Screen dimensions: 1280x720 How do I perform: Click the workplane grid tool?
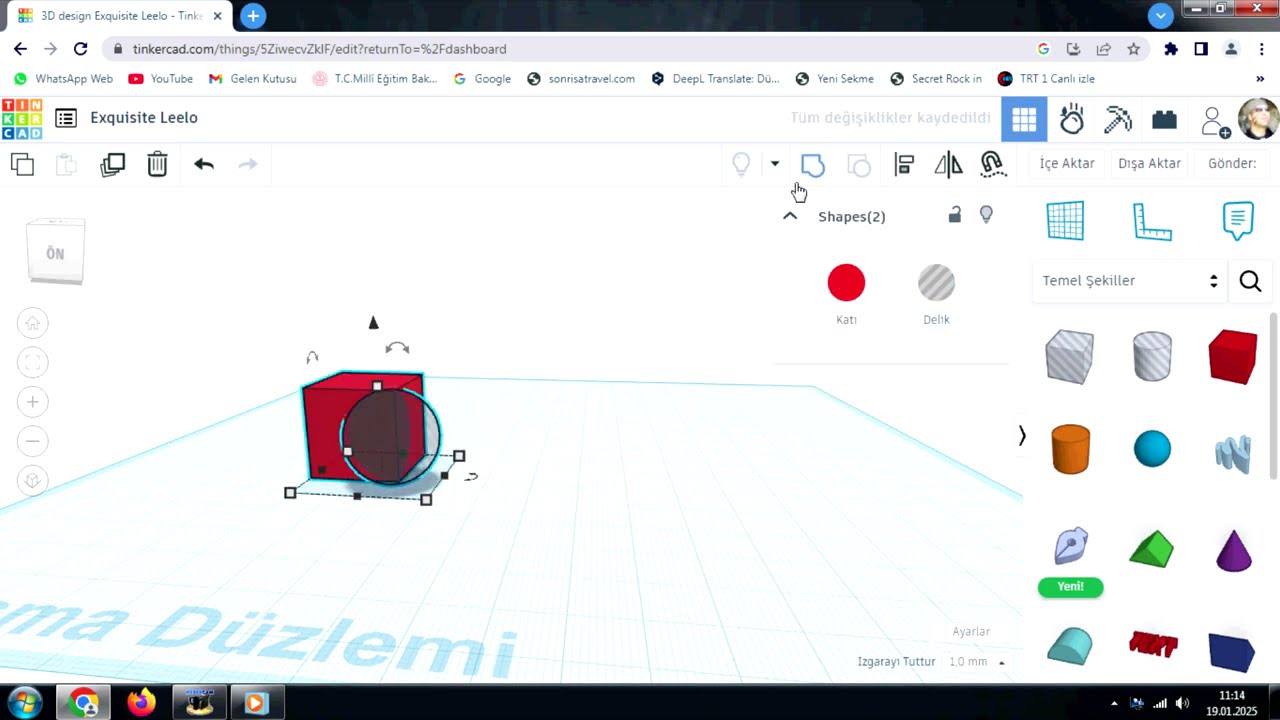[x=1065, y=221]
